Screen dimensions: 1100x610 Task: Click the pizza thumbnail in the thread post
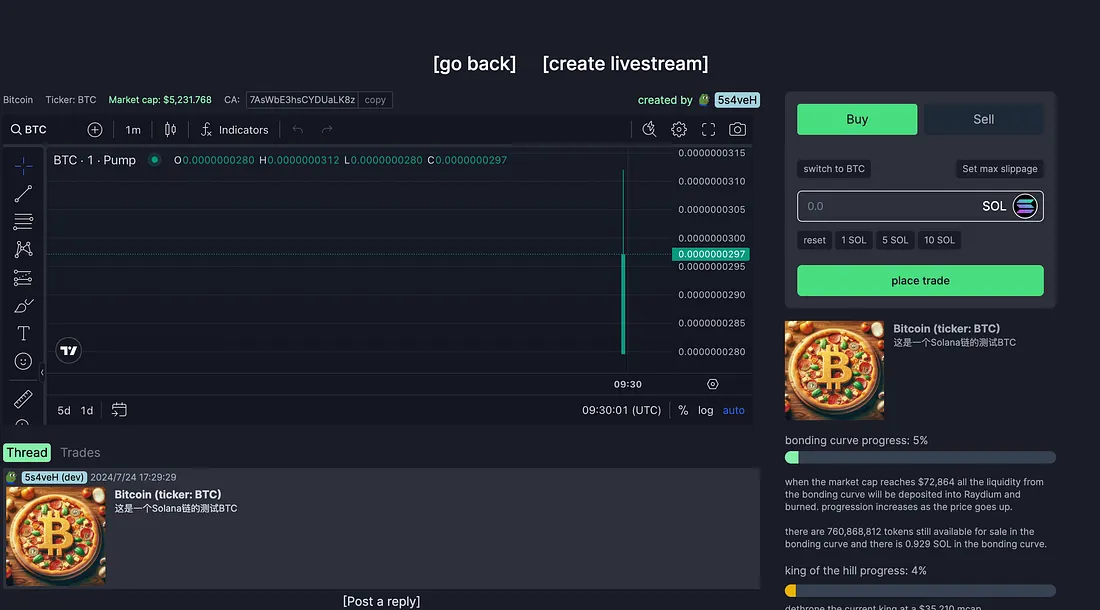[56, 536]
